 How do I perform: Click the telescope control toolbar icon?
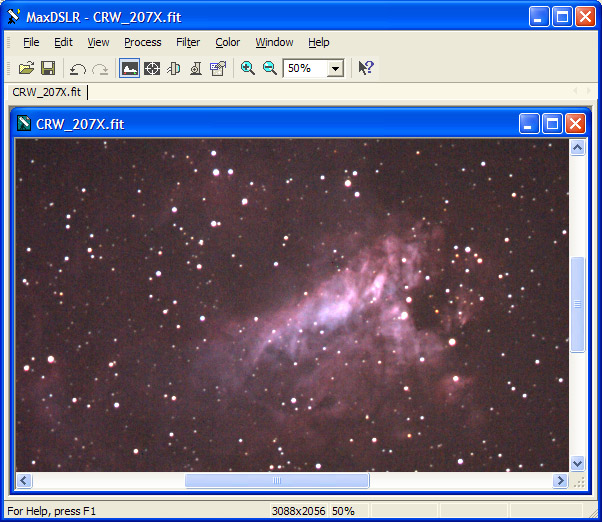(174, 69)
